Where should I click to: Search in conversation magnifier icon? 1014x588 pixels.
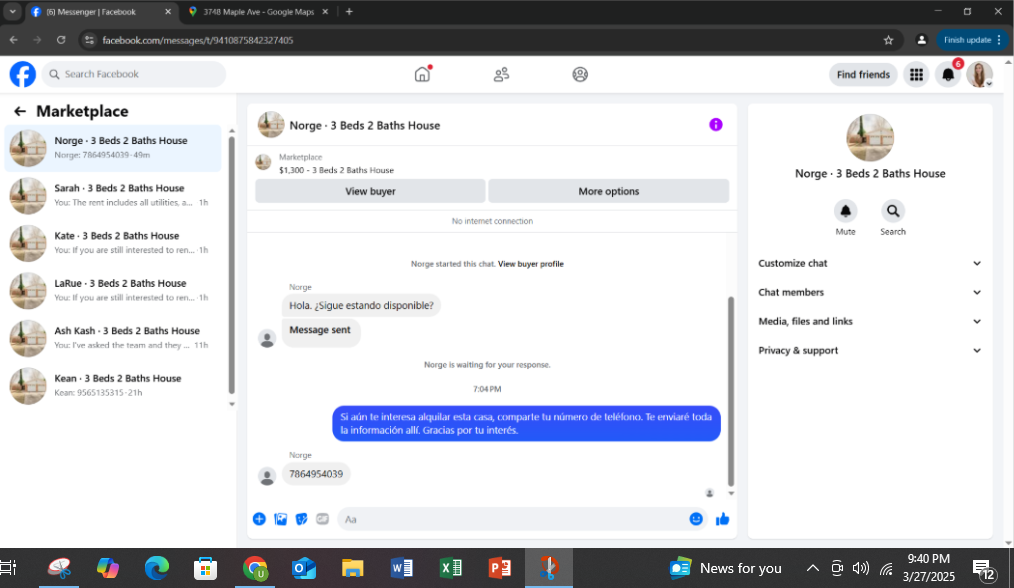click(x=893, y=211)
